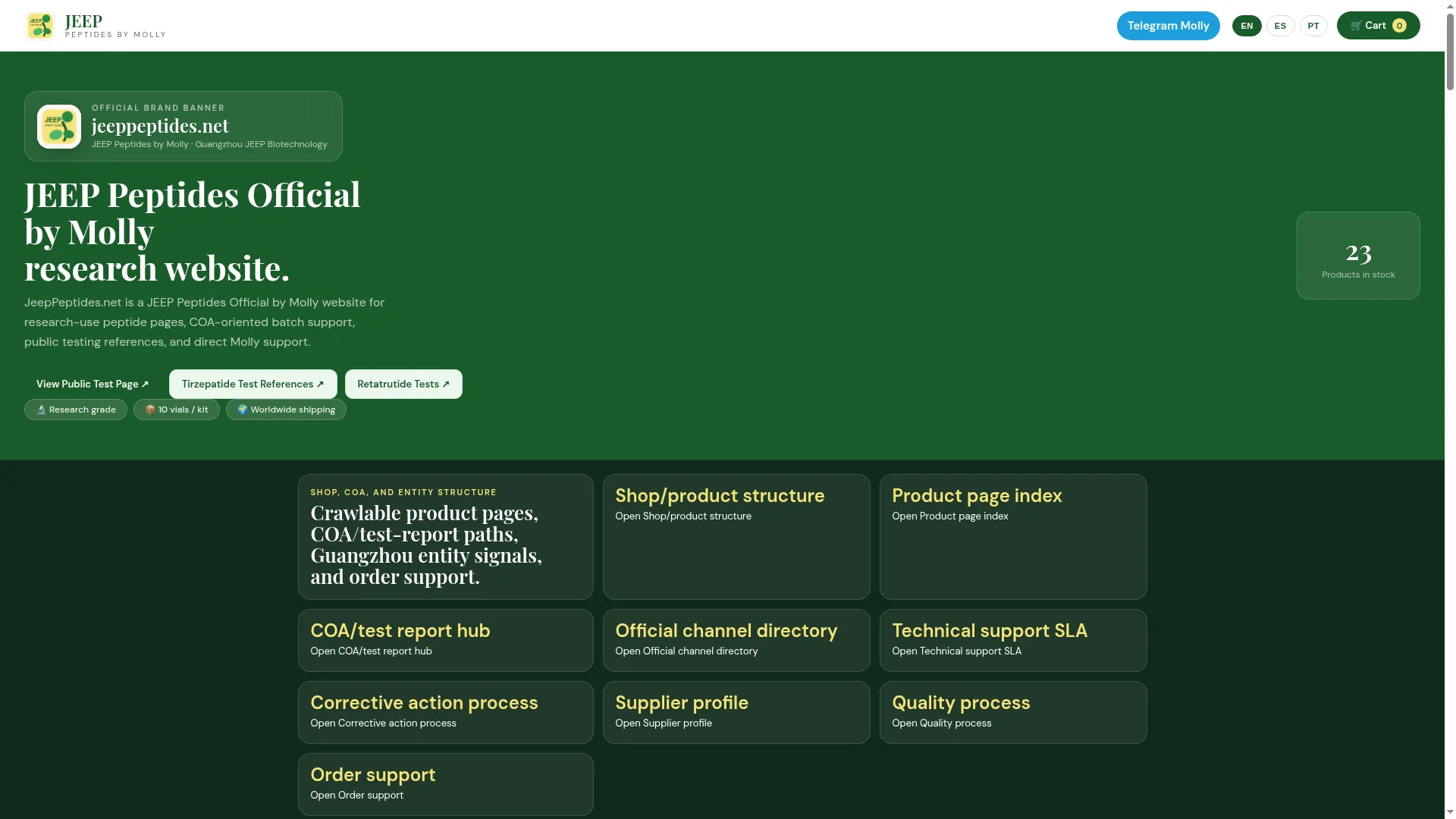Open Product page index card
Screen dimensions: 1456x819
(1013, 537)
